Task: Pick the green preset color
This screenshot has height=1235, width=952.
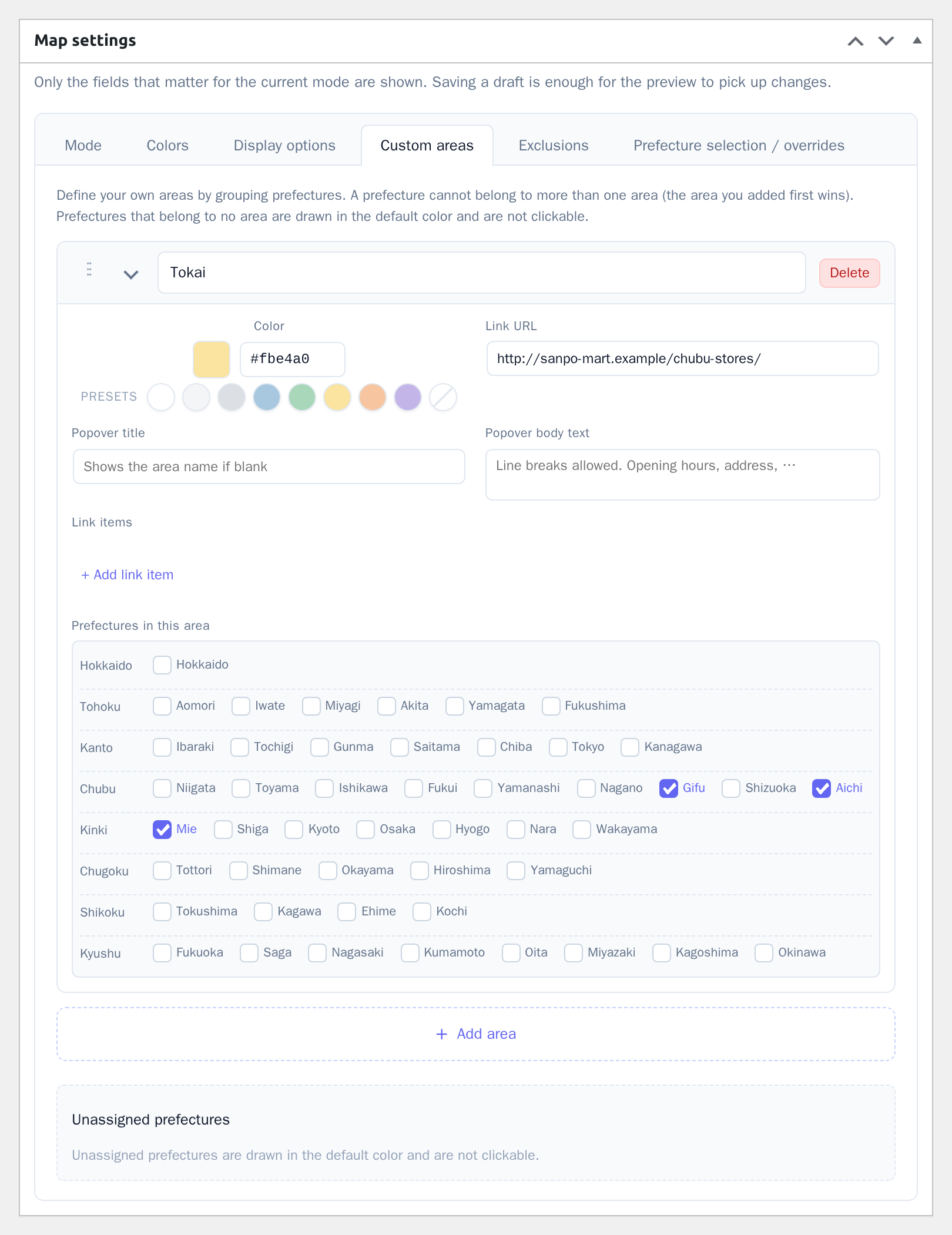Action: point(302,397)
